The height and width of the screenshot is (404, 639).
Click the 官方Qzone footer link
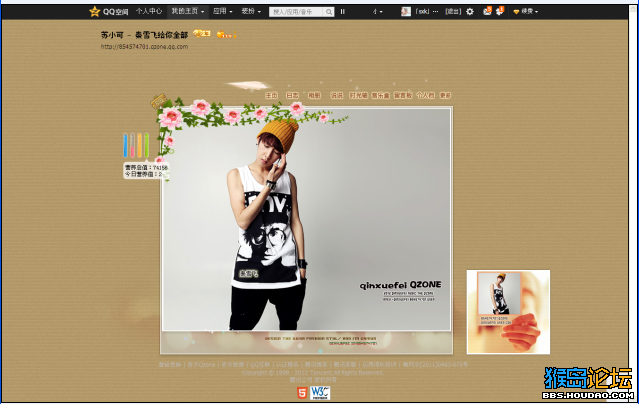pyautogui.click(x=201, y=364)
